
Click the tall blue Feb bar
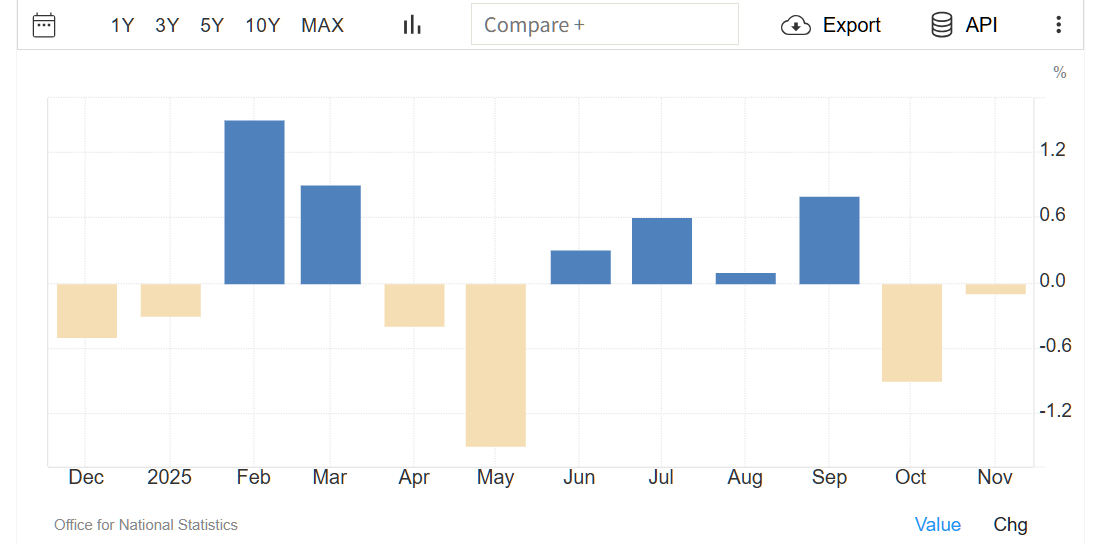point(254,202)
